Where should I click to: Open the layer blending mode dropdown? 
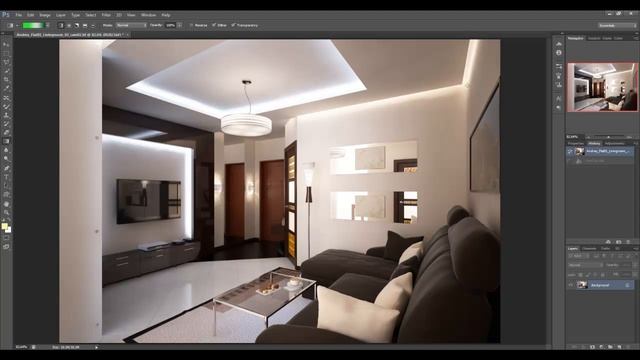(x=585, y=265)
